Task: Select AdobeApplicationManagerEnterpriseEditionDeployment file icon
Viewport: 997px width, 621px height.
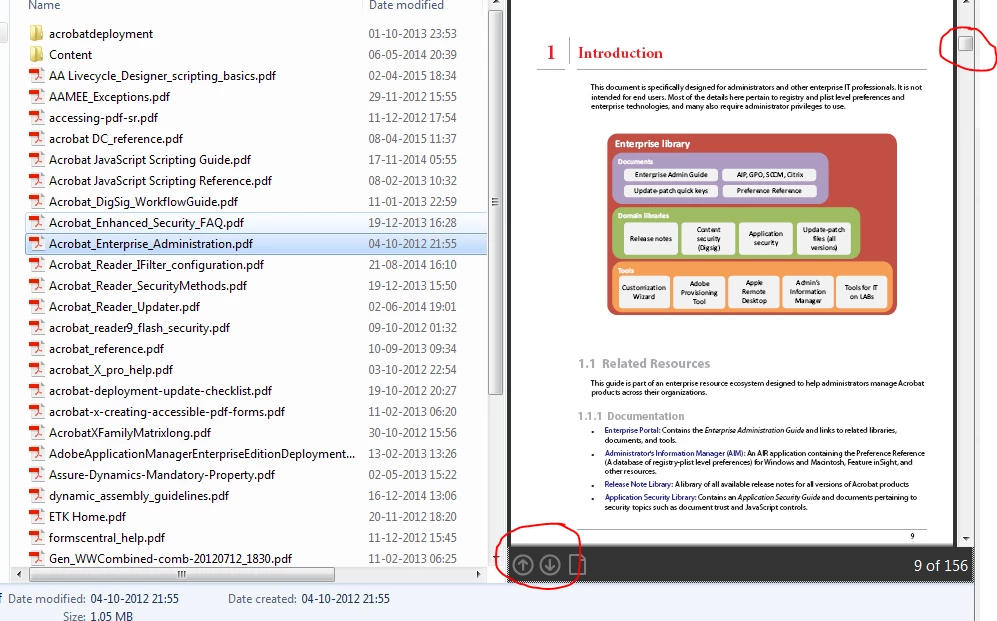Action: coord(37,453)
